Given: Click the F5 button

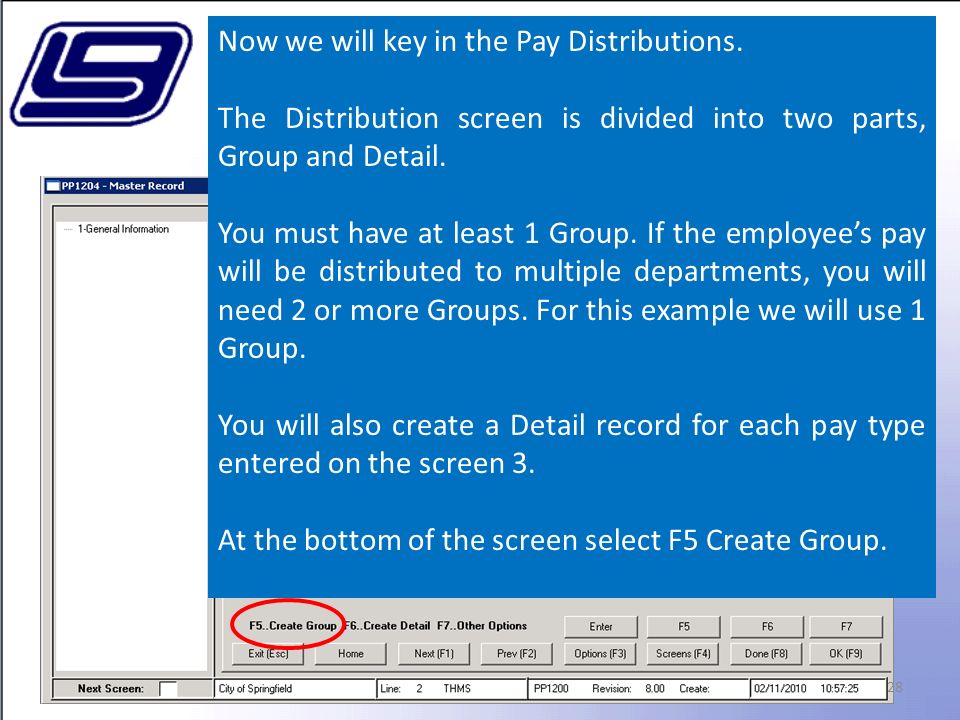Looking at the screenshot, I should (x=684, y=626).
